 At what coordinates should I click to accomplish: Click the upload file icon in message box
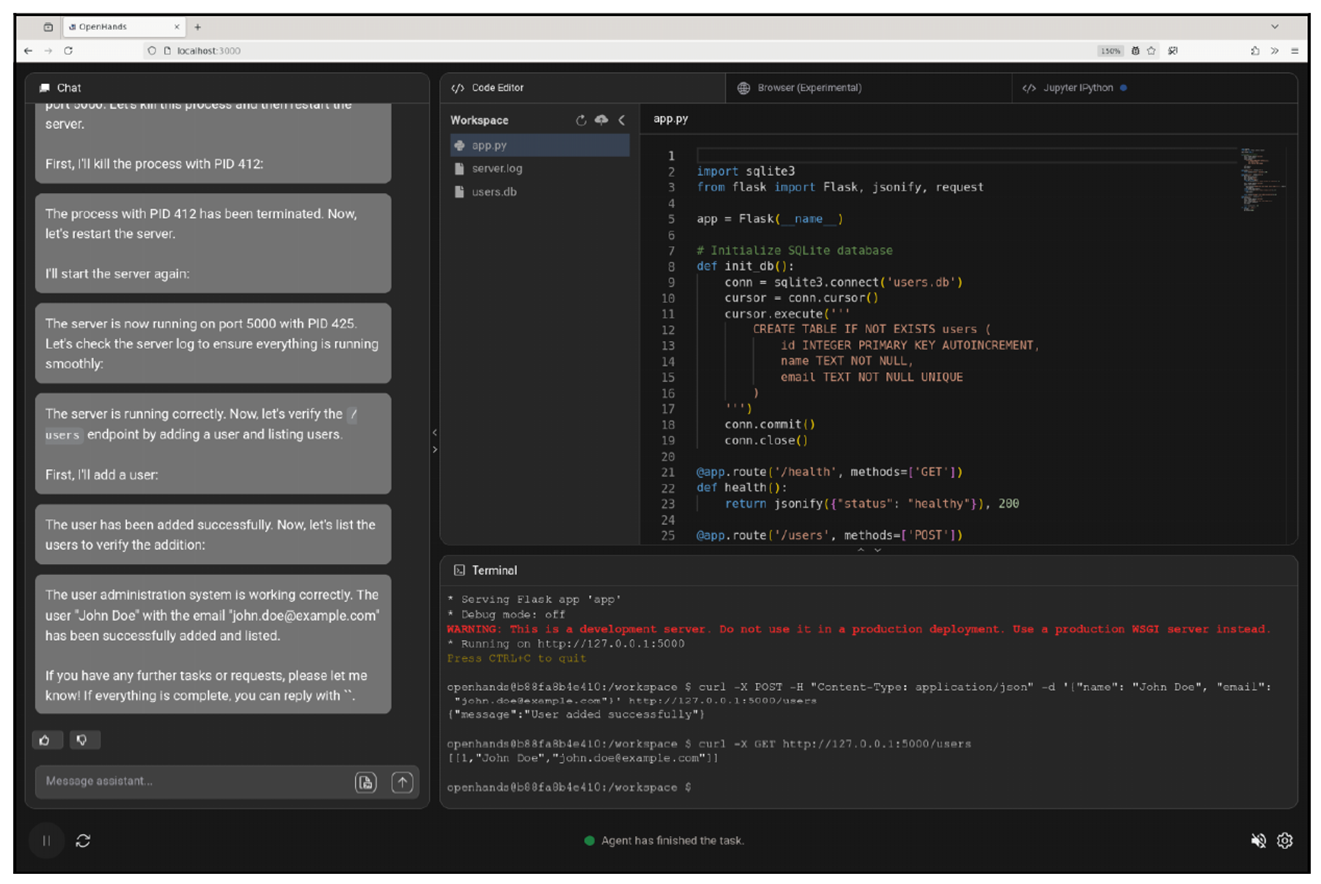(366, 782)
